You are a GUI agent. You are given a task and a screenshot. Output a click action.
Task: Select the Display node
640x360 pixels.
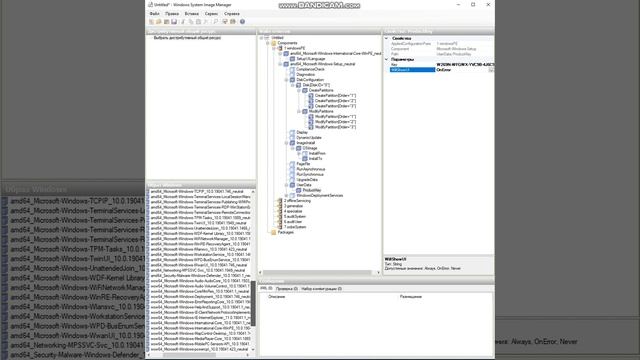pos(302,132)
